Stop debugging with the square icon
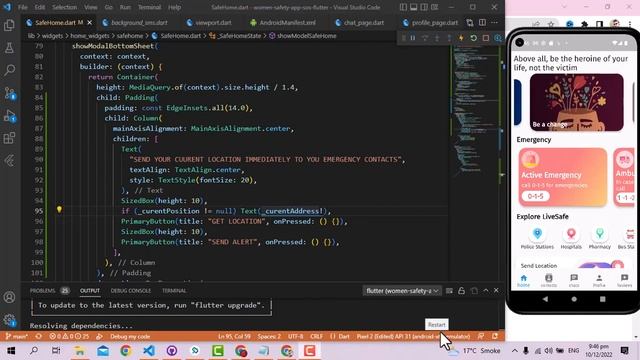The height and width of the screenshot is (360, 640). point(486,38)
